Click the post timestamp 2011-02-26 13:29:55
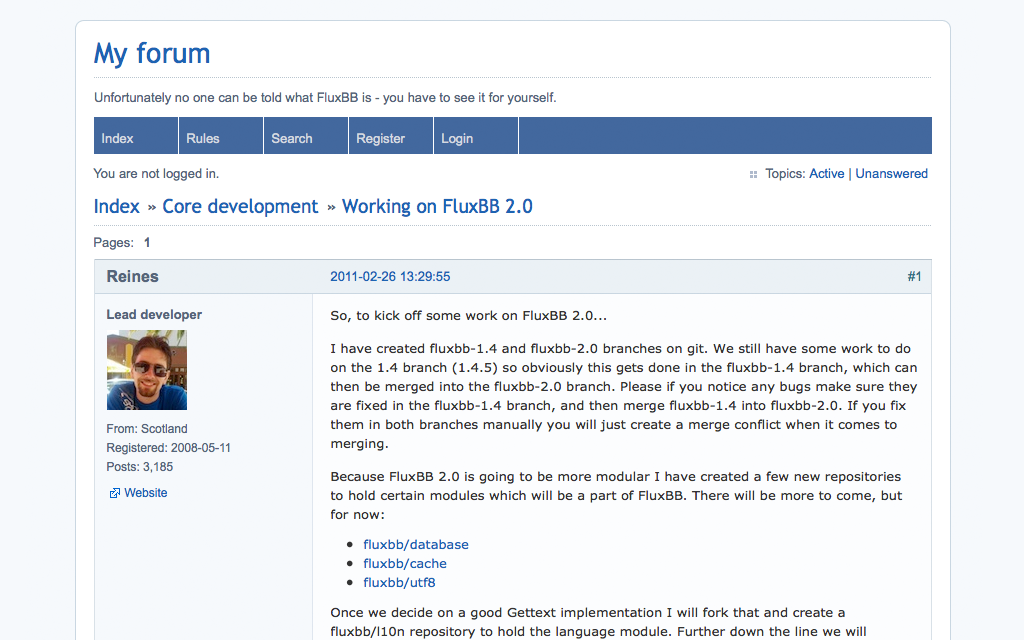Image resolution: width=1024 pixels, height=640 pixels. (x=390, y=277)
